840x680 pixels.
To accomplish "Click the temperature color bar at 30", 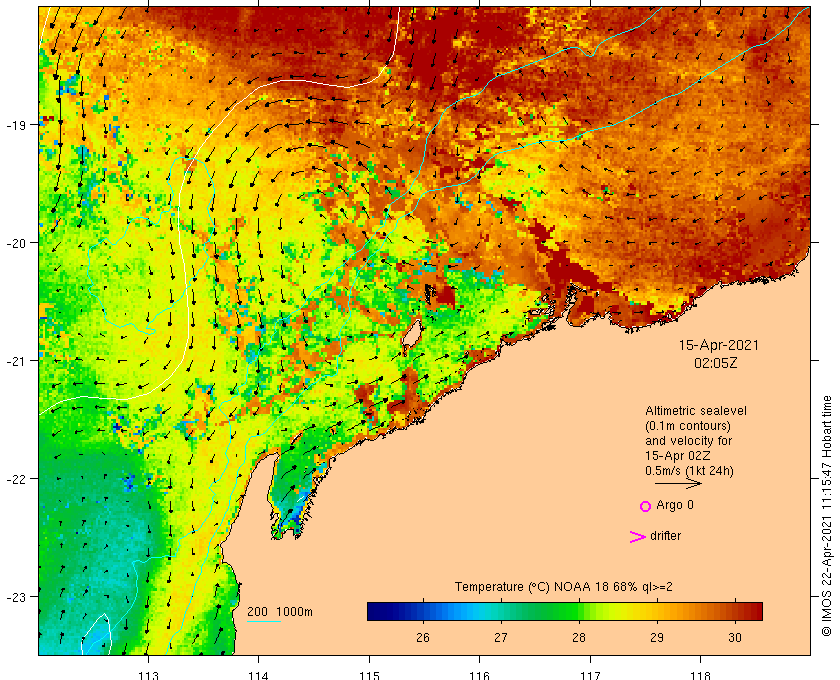I will tap(734, 611).
